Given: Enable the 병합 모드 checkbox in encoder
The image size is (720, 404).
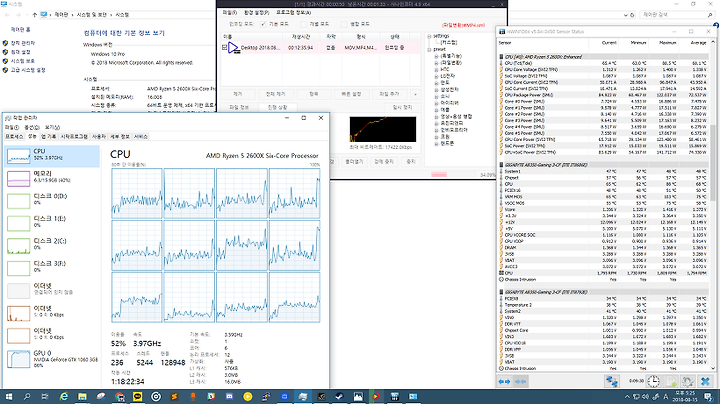Looking at the screenshot, I should tap(344, 24).
